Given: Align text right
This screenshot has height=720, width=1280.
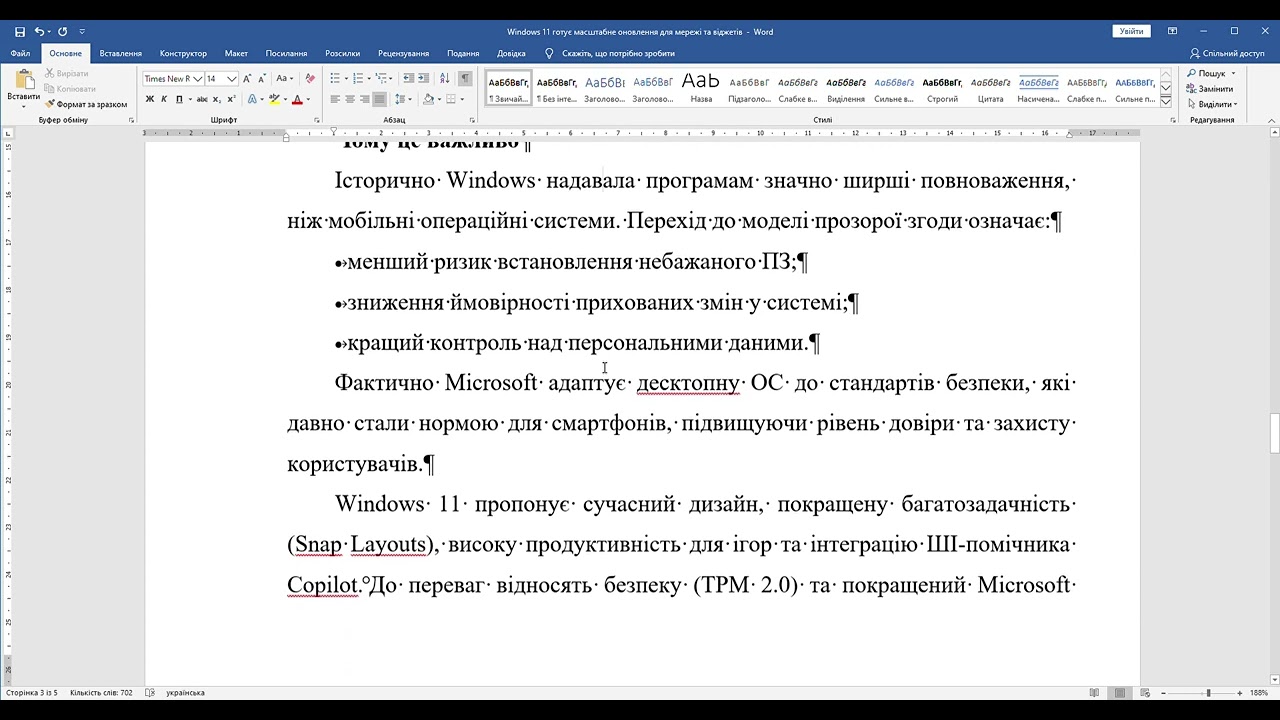Looking at the screenshot, I should coord(364,99).
